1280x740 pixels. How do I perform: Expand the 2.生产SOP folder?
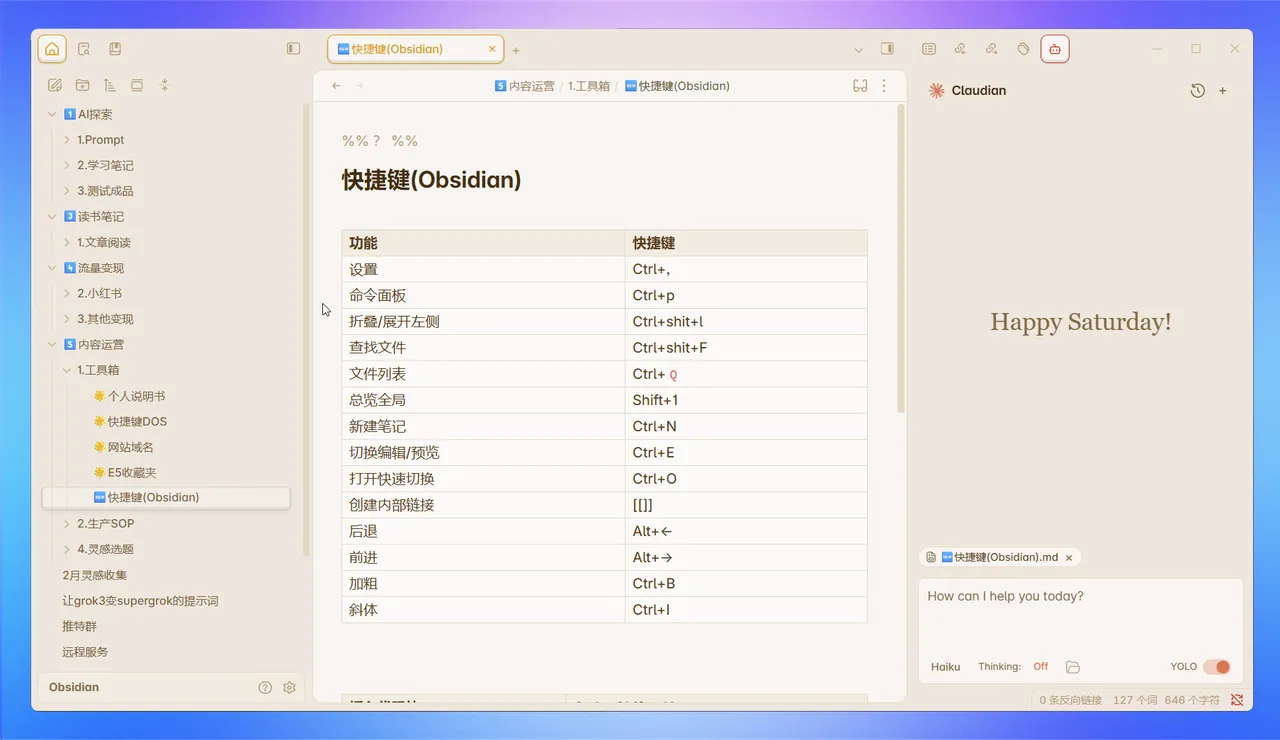[x=67, y=524]
